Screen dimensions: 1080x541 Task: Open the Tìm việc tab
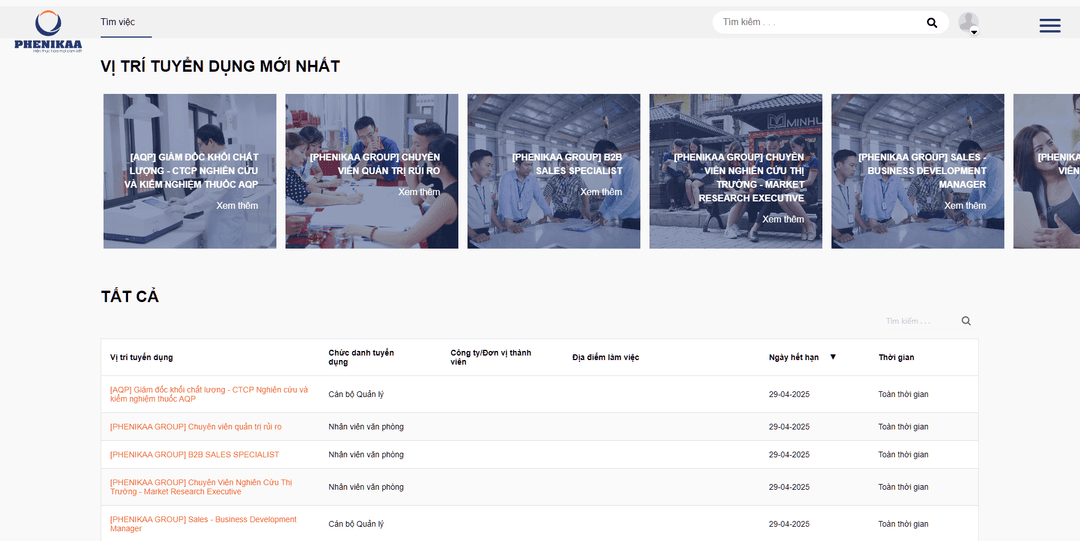click(118, 21)
